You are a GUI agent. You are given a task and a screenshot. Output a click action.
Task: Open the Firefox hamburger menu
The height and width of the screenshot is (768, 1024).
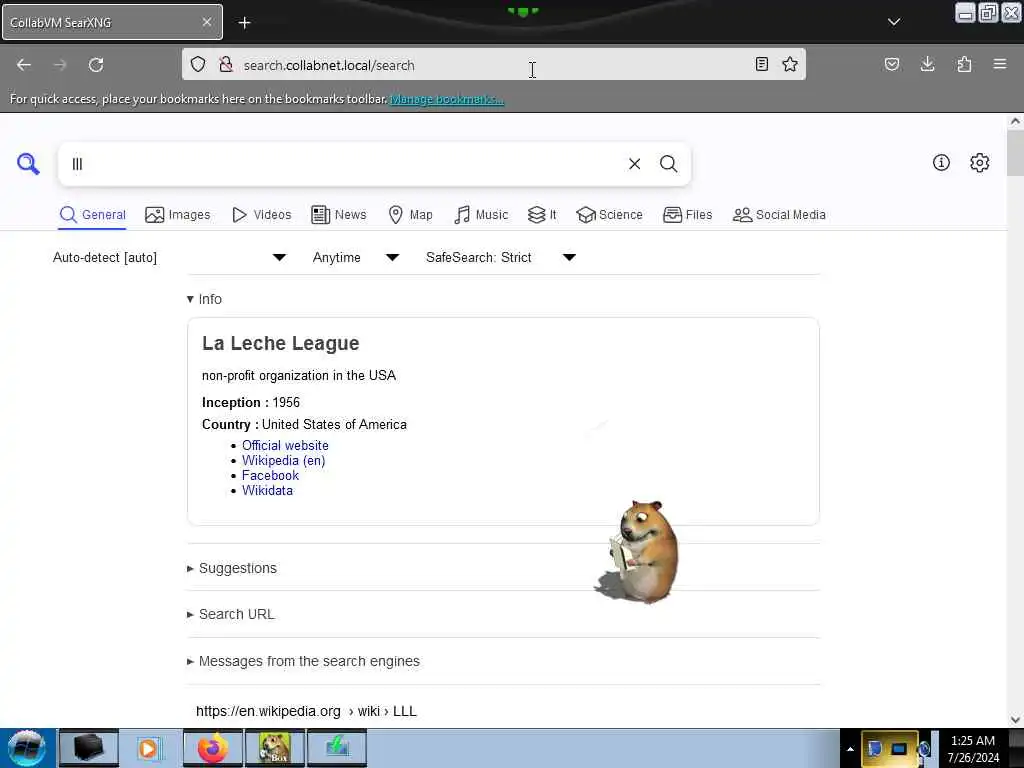point(1000,64)
